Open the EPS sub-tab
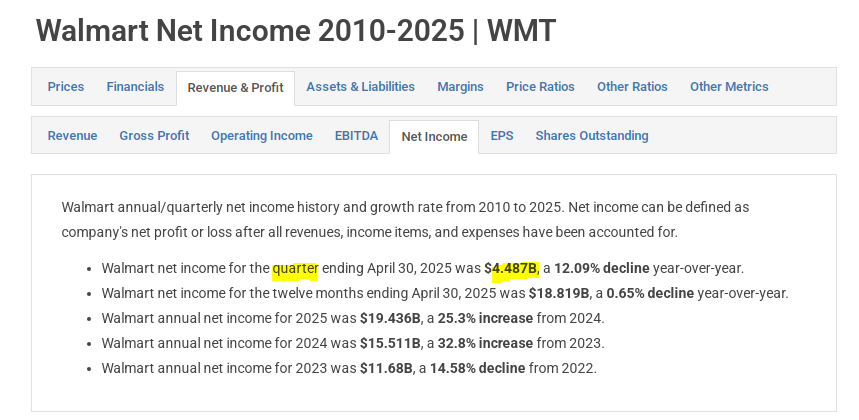The width and height of the screenshot is (859, 420). [502, 136]
